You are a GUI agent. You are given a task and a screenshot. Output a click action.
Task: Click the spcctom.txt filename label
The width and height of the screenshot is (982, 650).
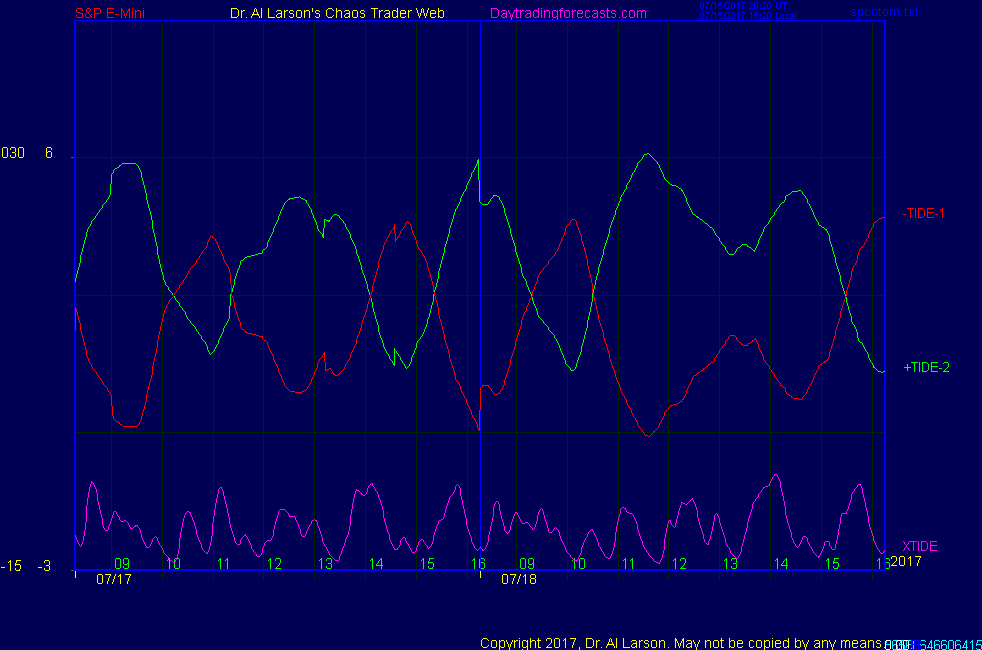[x=884, y=12]
